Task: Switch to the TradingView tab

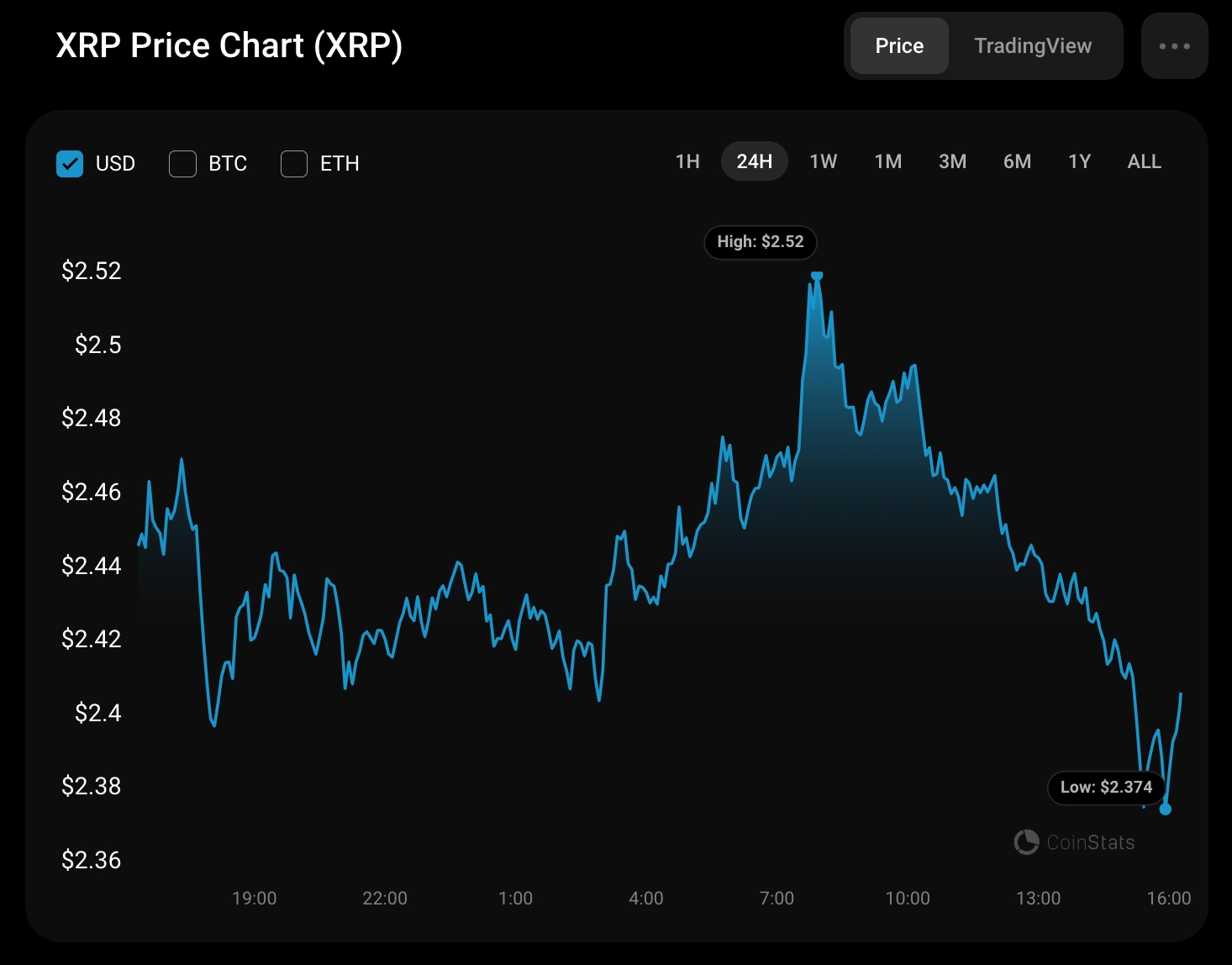Action: click(1033, 46)
